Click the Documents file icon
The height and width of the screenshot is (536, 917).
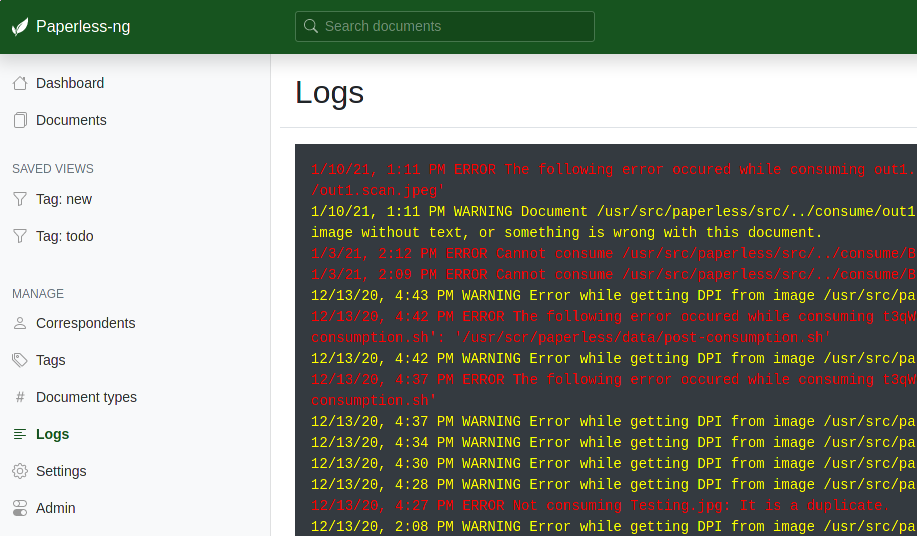tap(20, 120)
